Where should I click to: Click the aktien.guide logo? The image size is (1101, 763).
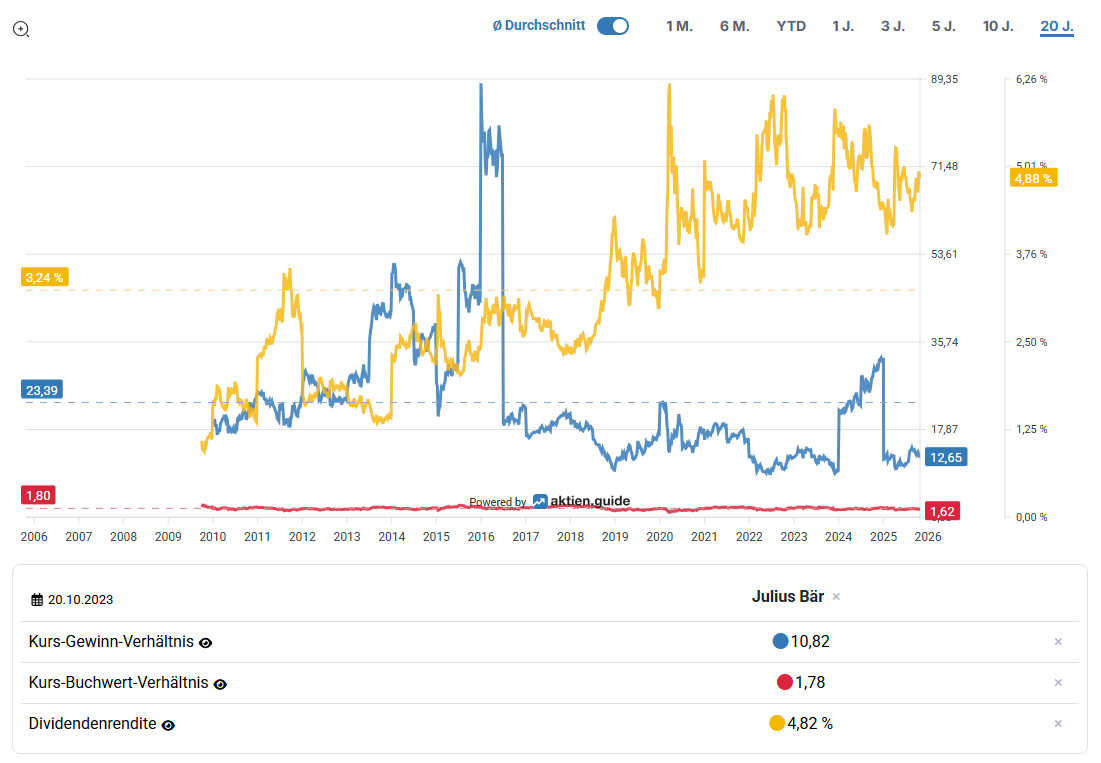[x=581, y=501]
